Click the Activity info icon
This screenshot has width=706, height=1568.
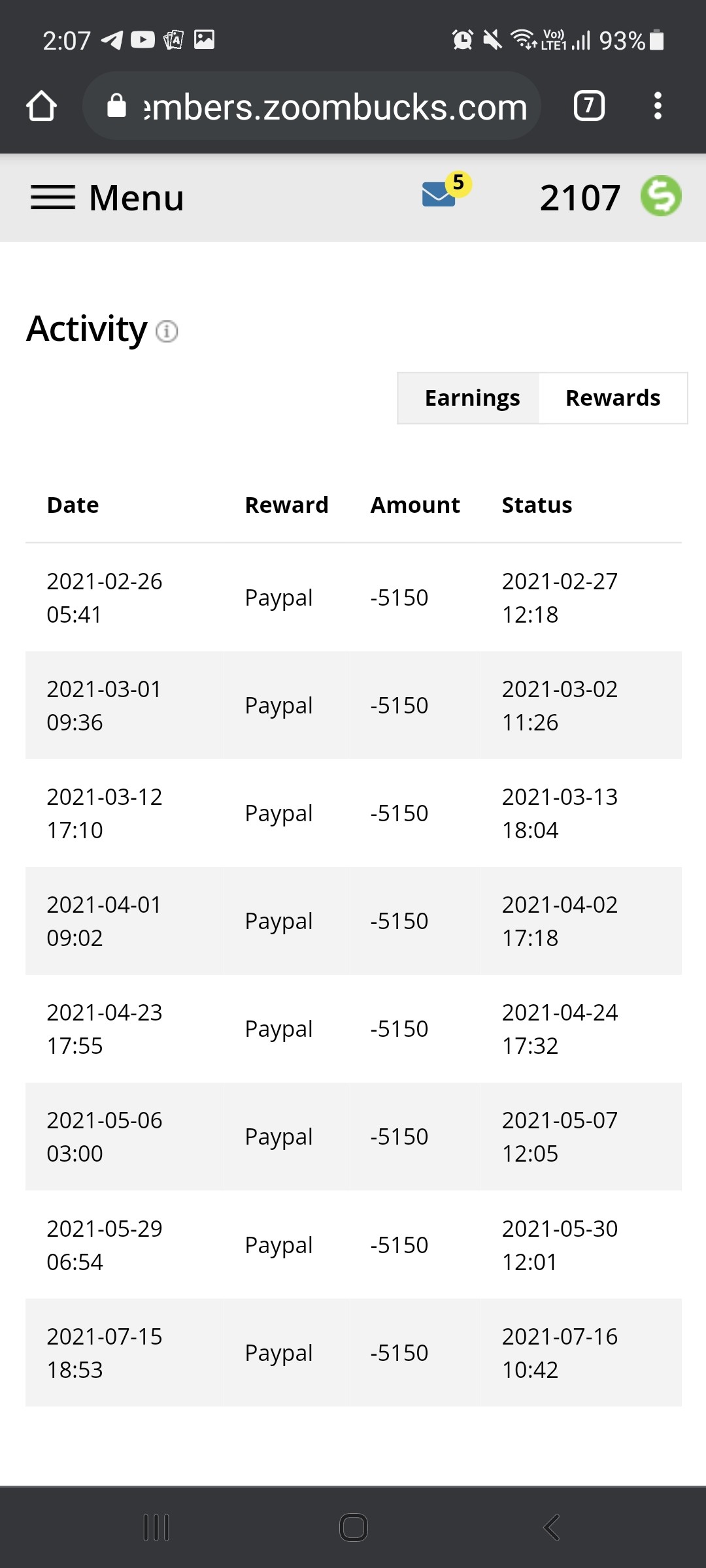pyautogui.click(x=167, y=331)
